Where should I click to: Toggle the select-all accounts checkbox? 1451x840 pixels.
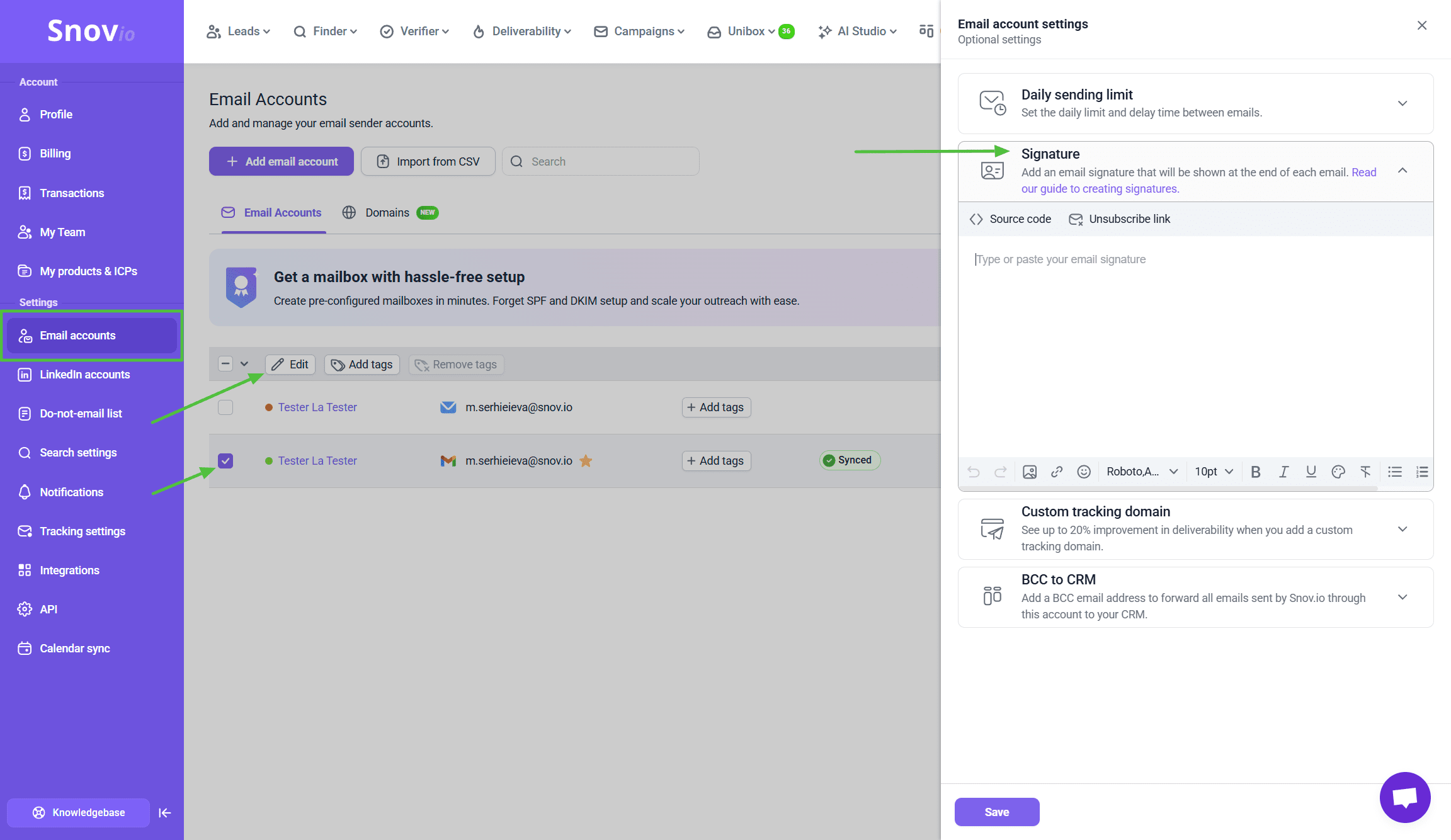(x=225, y=364)
